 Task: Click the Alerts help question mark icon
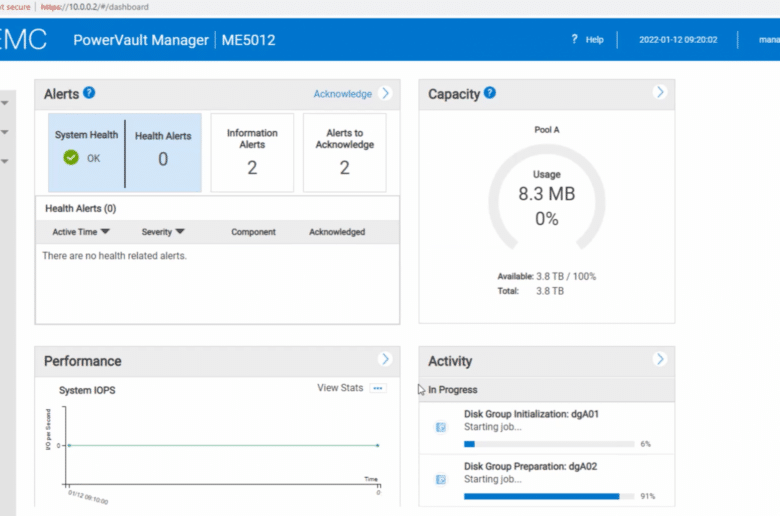click(89, 93)
